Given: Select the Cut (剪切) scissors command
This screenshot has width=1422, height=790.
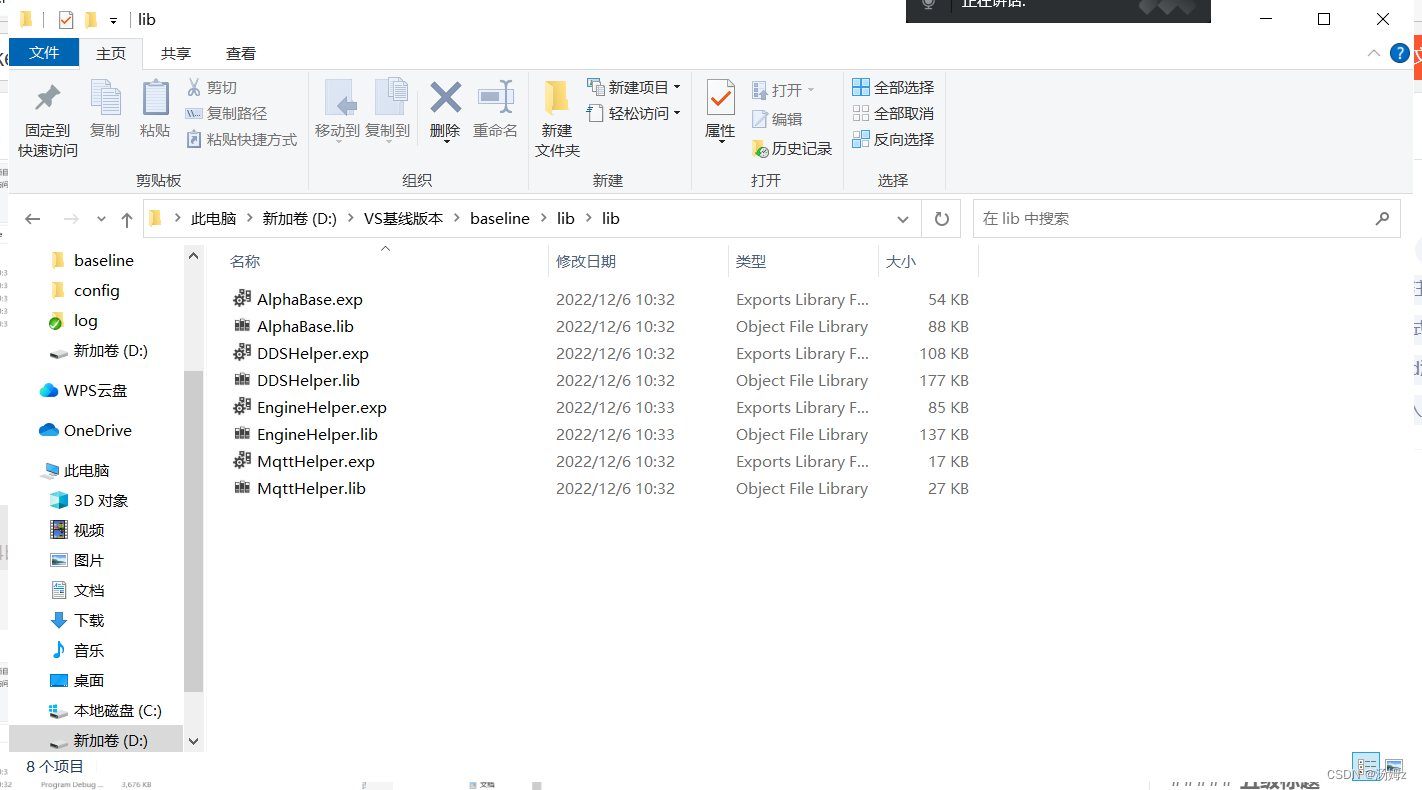Looking at the screenshot, I should (212, 88).
